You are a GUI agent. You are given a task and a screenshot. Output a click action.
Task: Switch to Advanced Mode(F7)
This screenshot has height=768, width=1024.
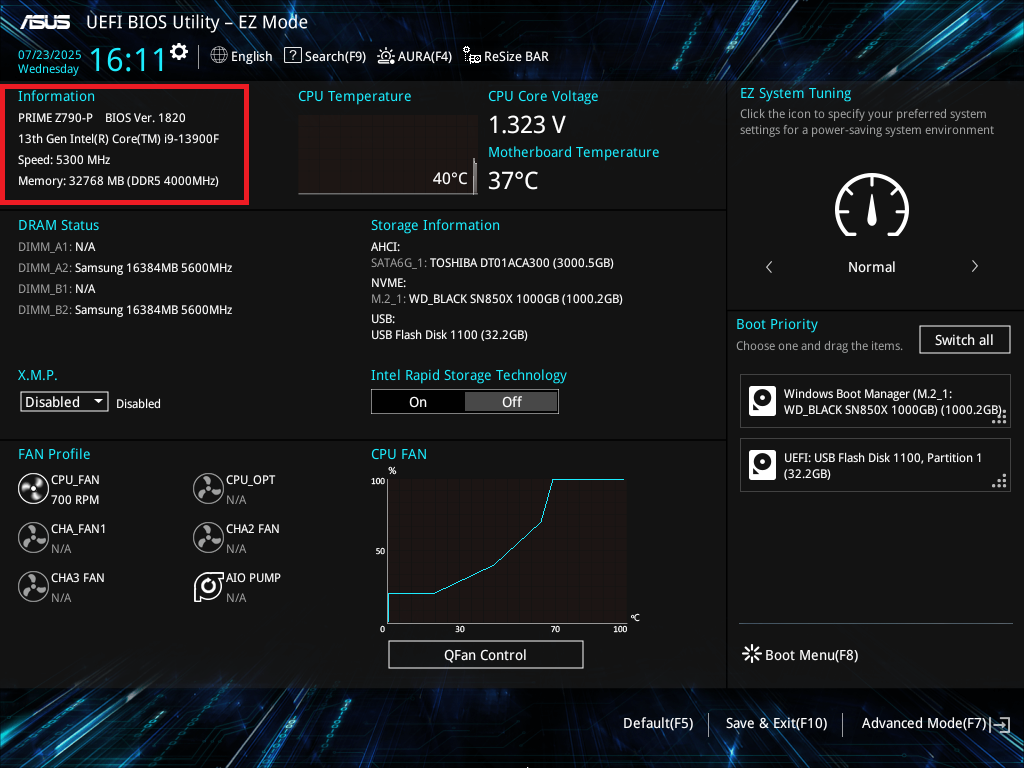[x=923, y=723]
